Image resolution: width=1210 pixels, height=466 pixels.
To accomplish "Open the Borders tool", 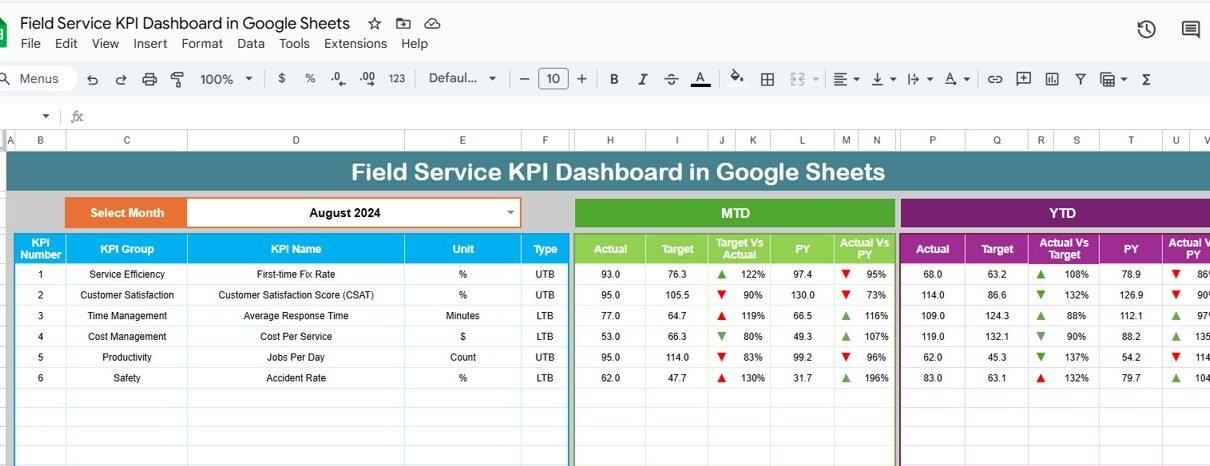I will coord(767,79).
